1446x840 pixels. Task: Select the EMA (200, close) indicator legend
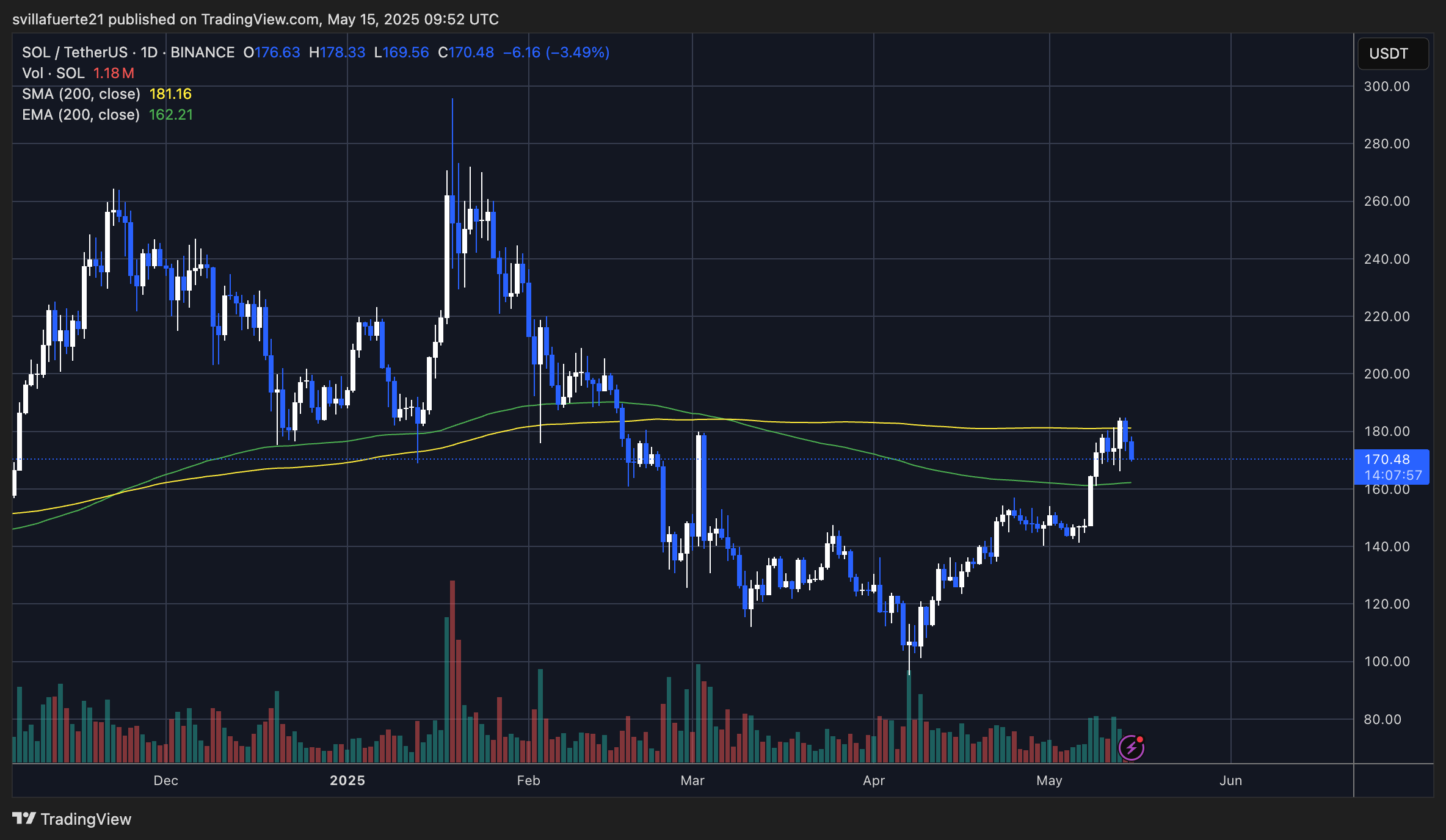coord(81,115)
